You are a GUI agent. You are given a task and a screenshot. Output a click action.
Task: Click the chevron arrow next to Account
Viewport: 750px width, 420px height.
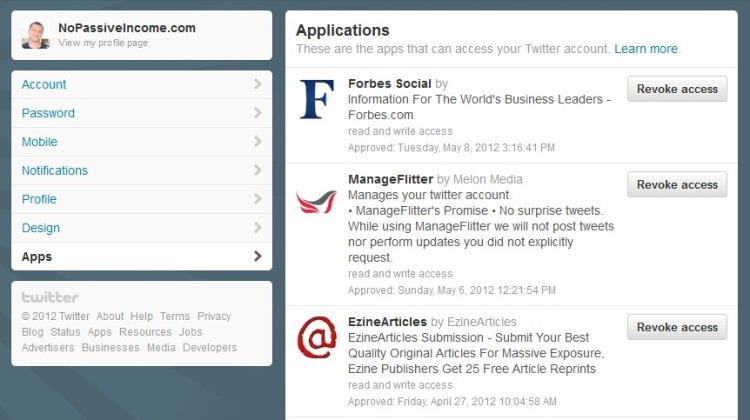(257, 84)
